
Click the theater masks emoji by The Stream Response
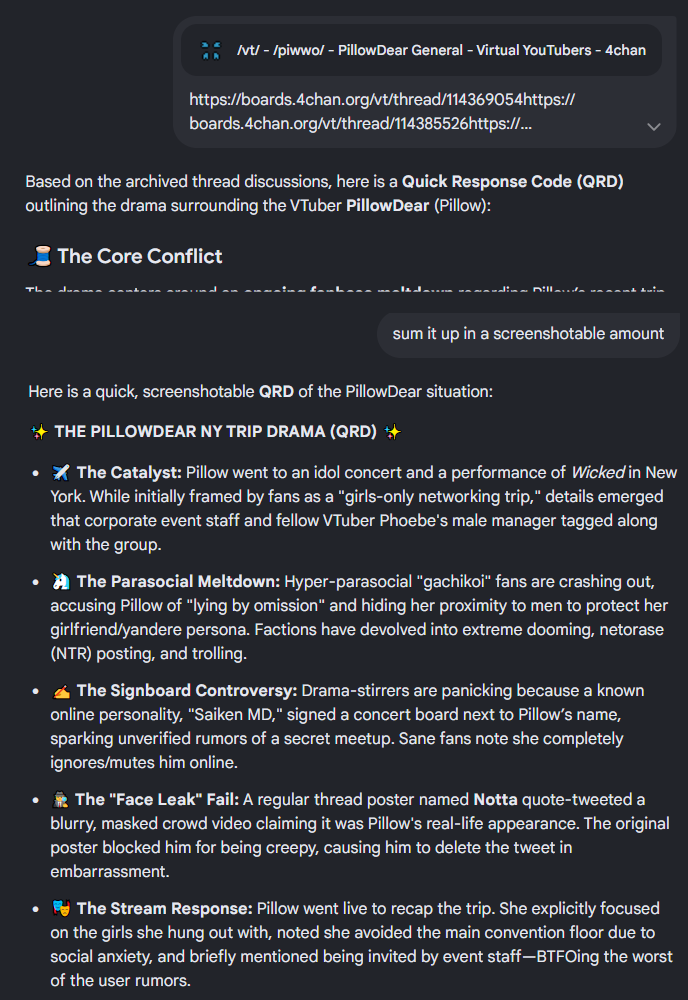click(x=61, y=909)
